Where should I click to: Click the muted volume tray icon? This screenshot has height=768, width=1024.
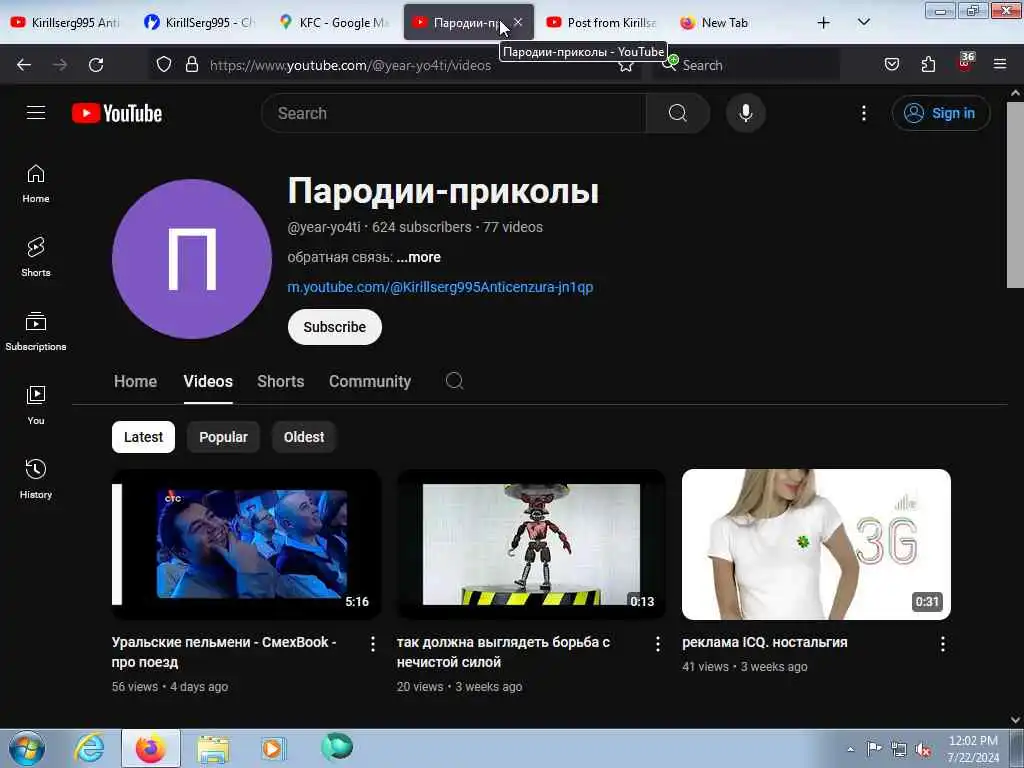click(923, 750)
